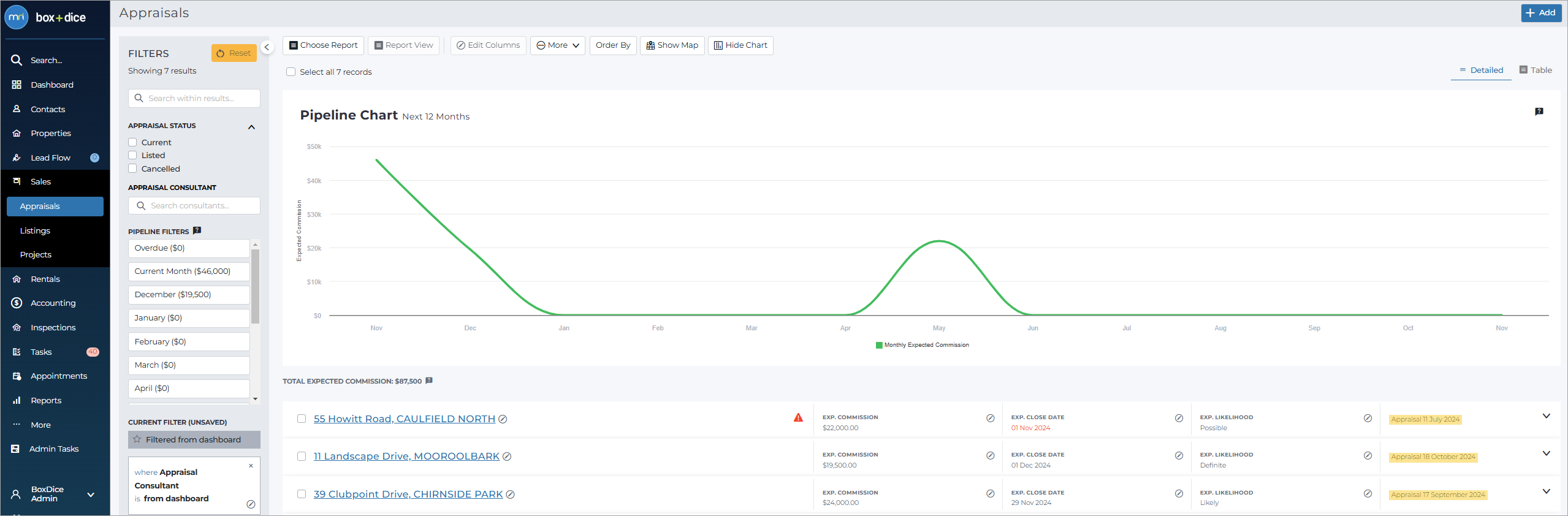Viewport: 1568px width, 516px height.
Task: Toggle Monthly Expected Commission legend swatch
Action: [879, 345]
